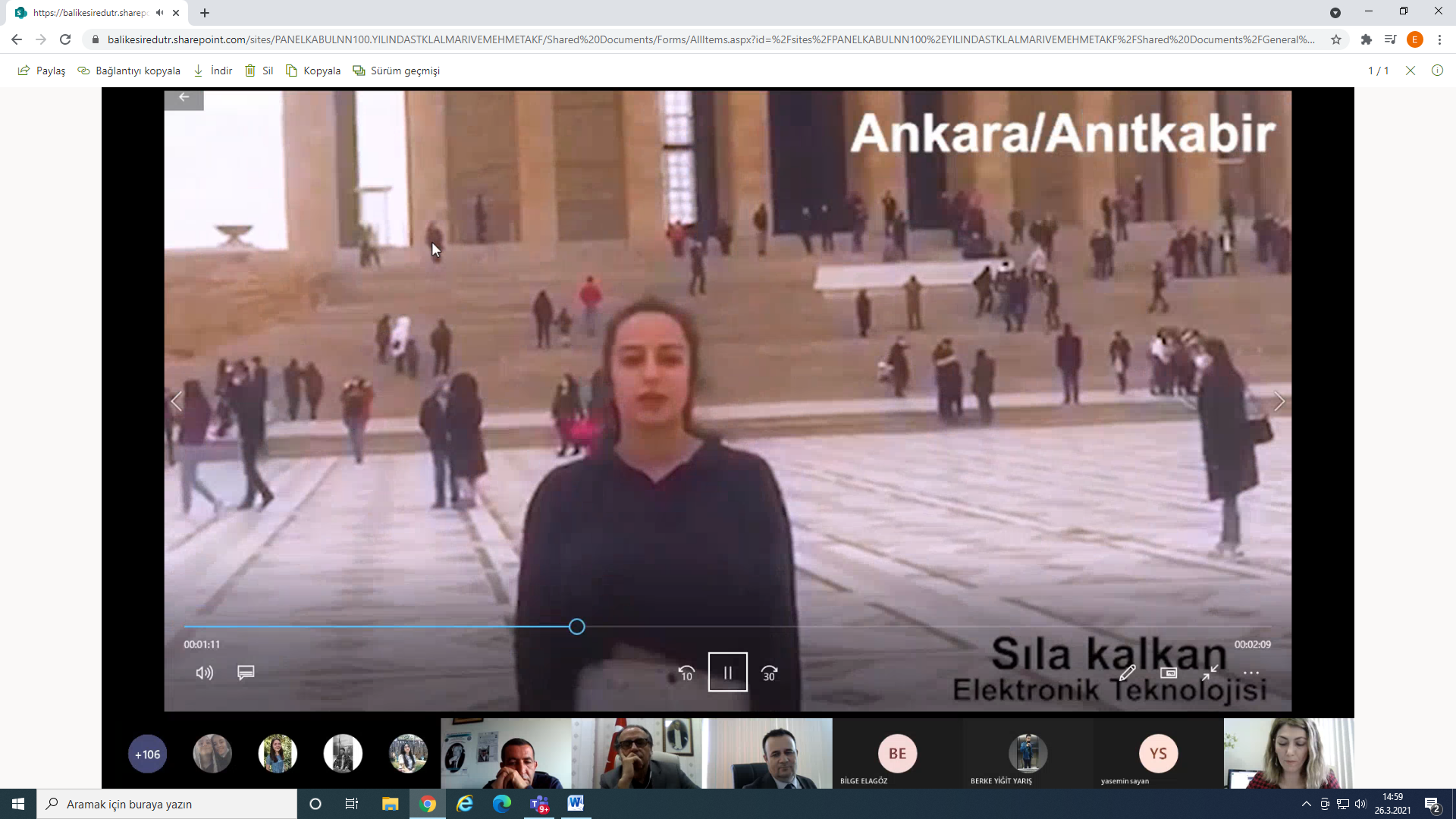Open the info details pane icon
Image resolution: width=1456 pixels, height=819 pixels.
(x=1437, y=71)
